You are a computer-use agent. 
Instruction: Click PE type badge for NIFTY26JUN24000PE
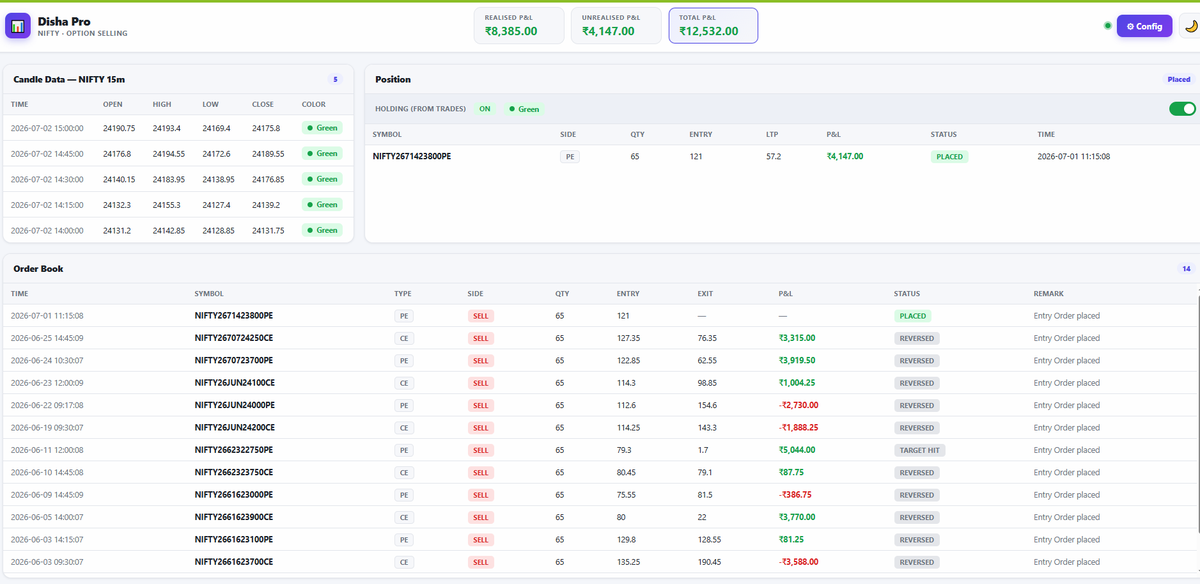click(x=404, y=405)
